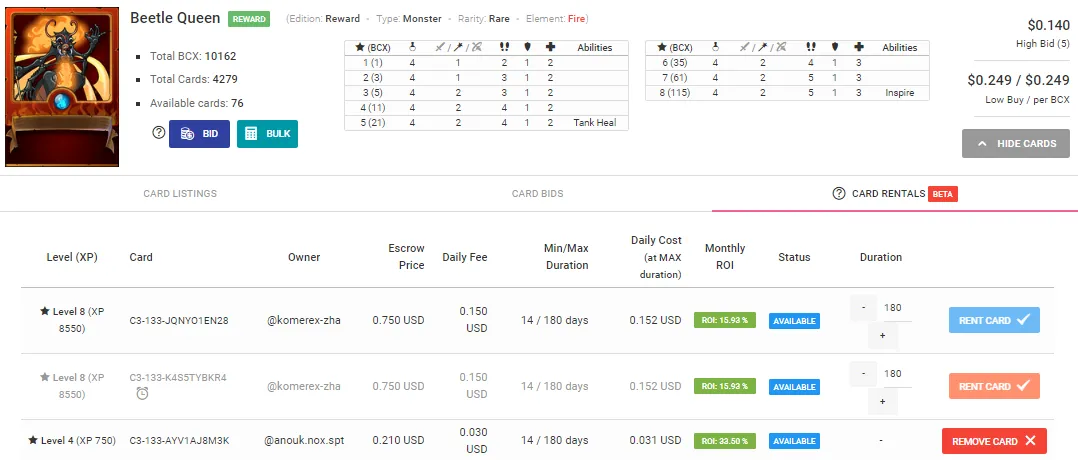Switch to the CARD LISTINGS tab
The image size is (1078, 460).
click(x=180, y=194)
